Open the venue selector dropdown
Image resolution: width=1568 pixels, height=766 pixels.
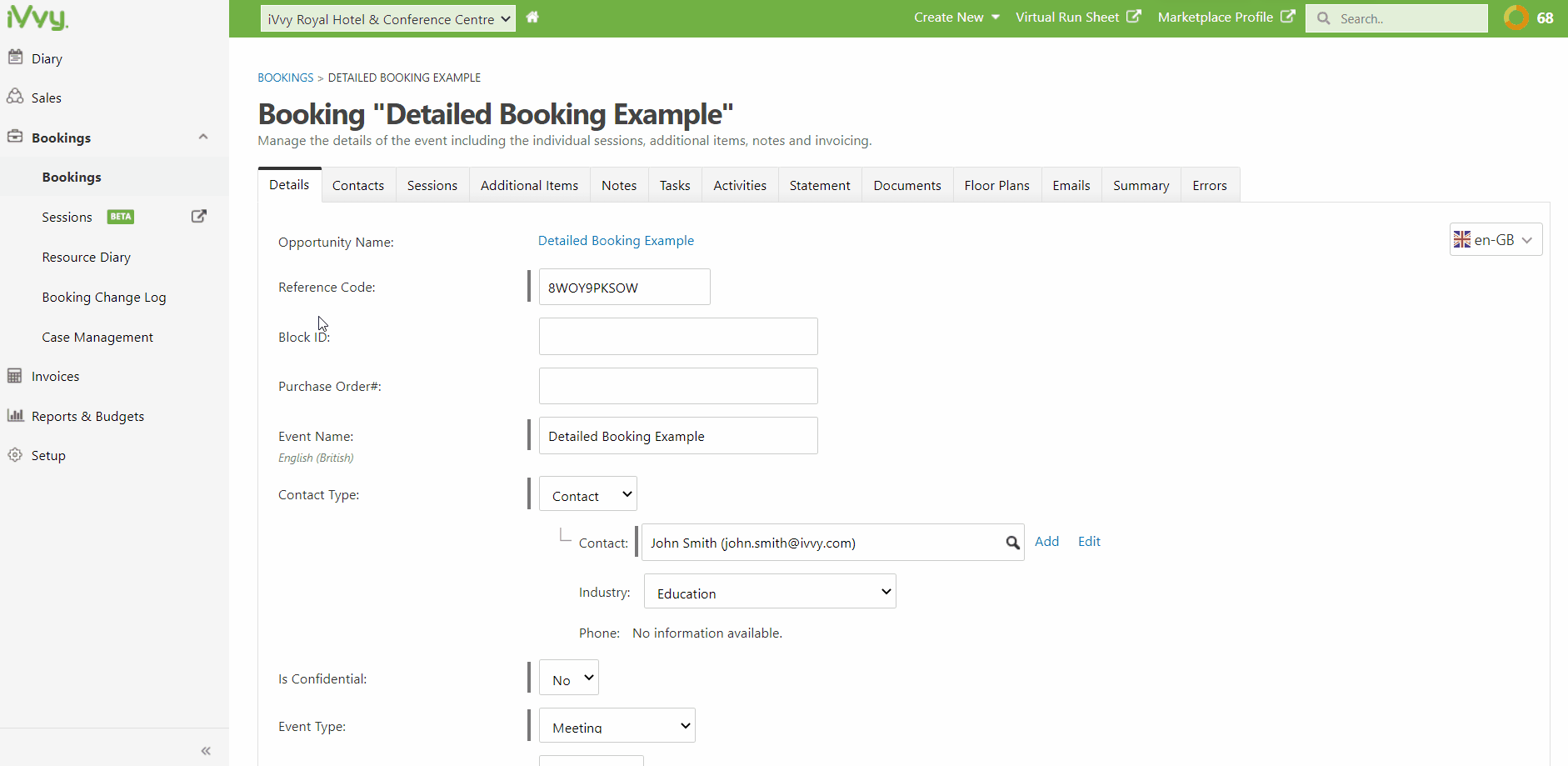coord(388,18)
